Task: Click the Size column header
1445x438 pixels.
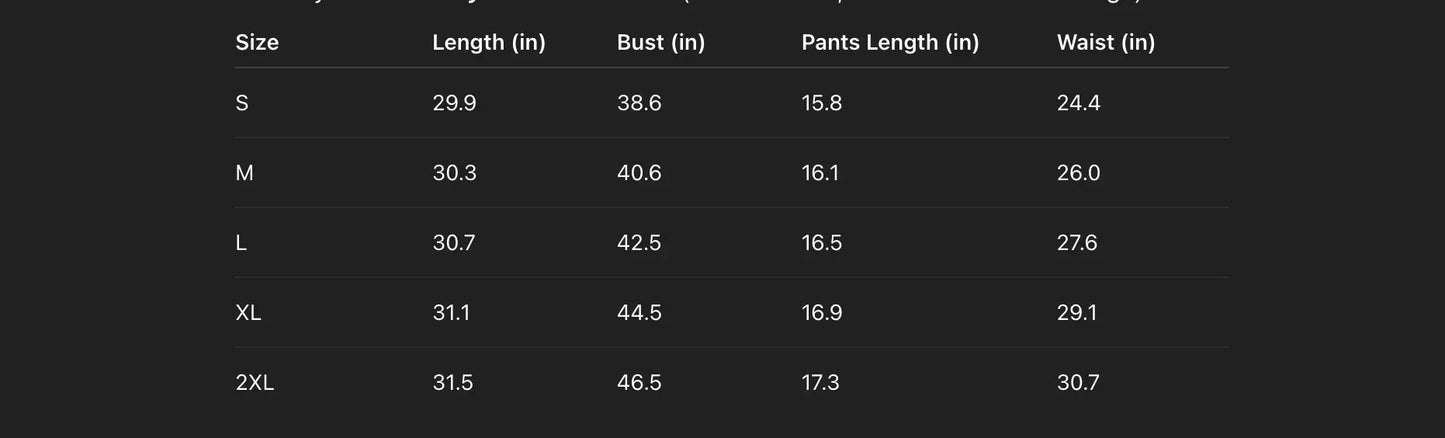Action: (x=257, y=42)
